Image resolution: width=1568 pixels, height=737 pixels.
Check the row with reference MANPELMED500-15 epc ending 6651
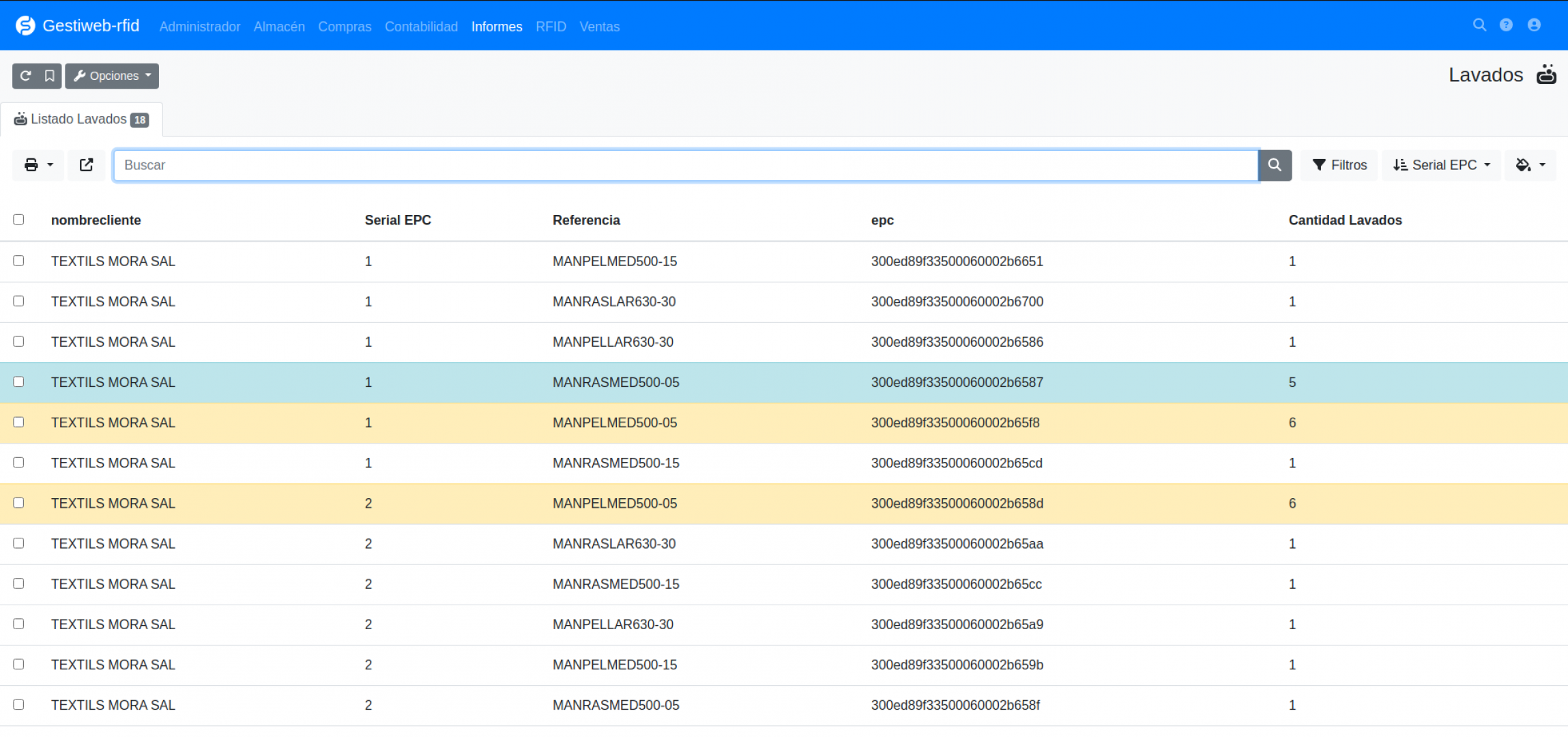[18, 261]
